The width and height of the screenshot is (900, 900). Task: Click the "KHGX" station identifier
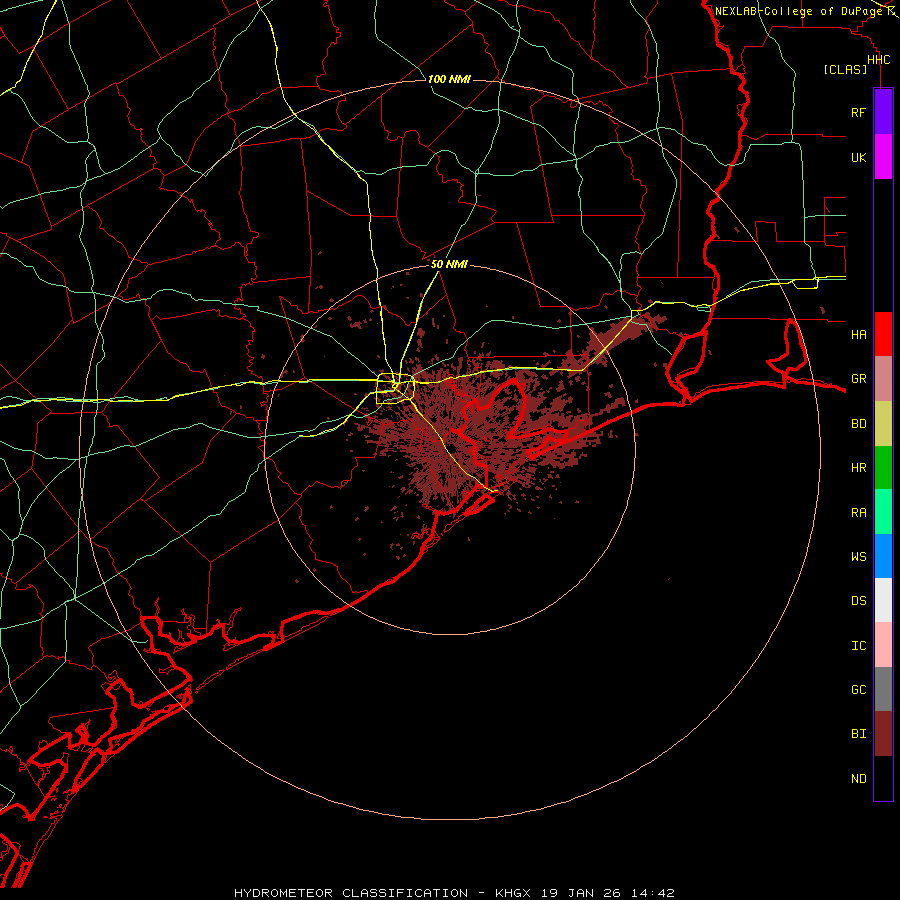pyautogui.click(x=513, y=893)
